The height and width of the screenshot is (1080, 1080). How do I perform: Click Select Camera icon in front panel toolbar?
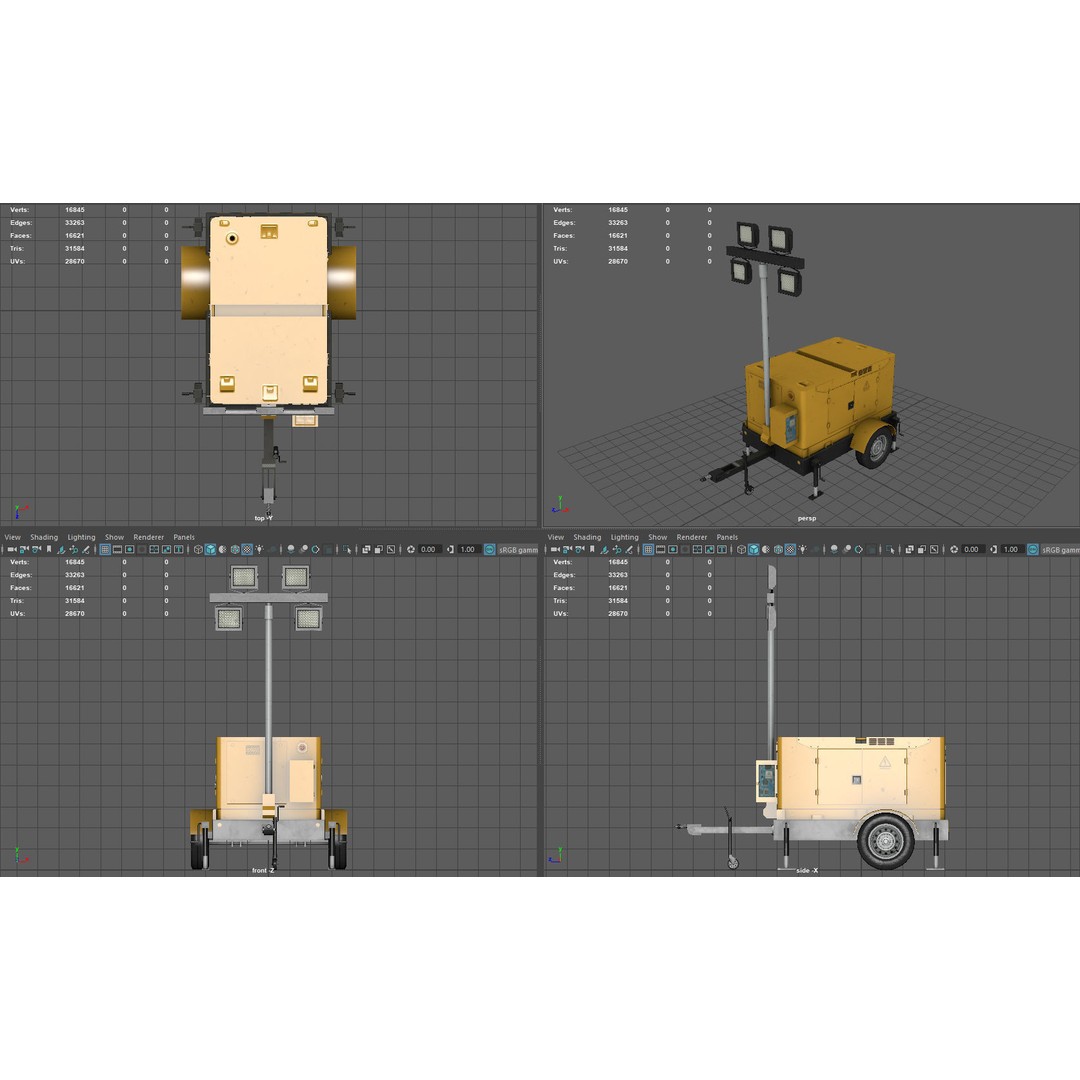[x=12, y=549]
